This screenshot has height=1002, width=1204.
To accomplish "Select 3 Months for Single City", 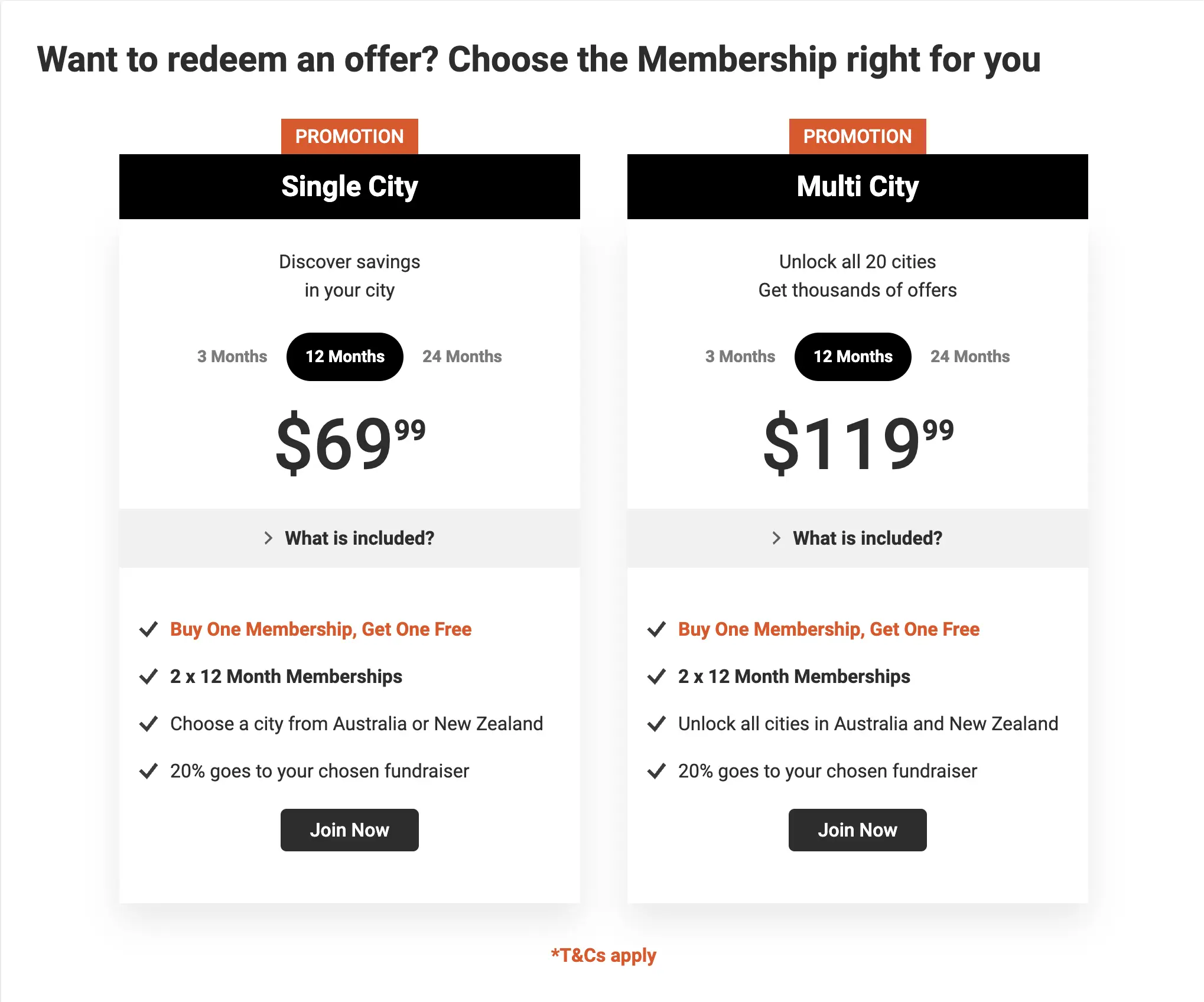I will pyautogui.click(x=232, y=356).
